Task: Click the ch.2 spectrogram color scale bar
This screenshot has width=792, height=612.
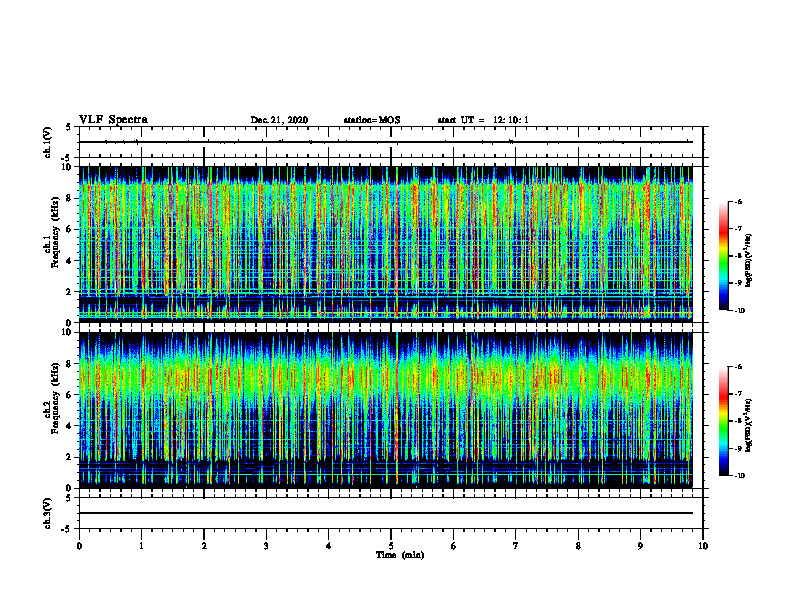Action: (724, 421)
